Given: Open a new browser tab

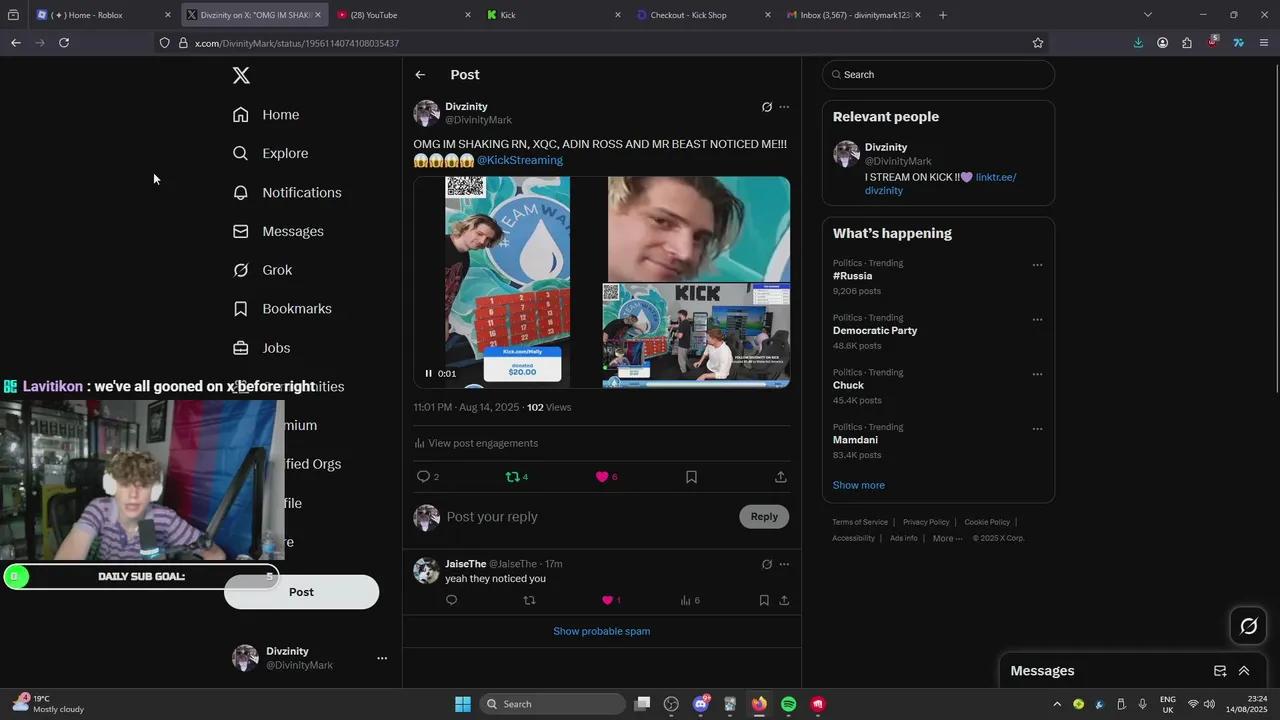Looking at the screenshot, I should (942, 15).
